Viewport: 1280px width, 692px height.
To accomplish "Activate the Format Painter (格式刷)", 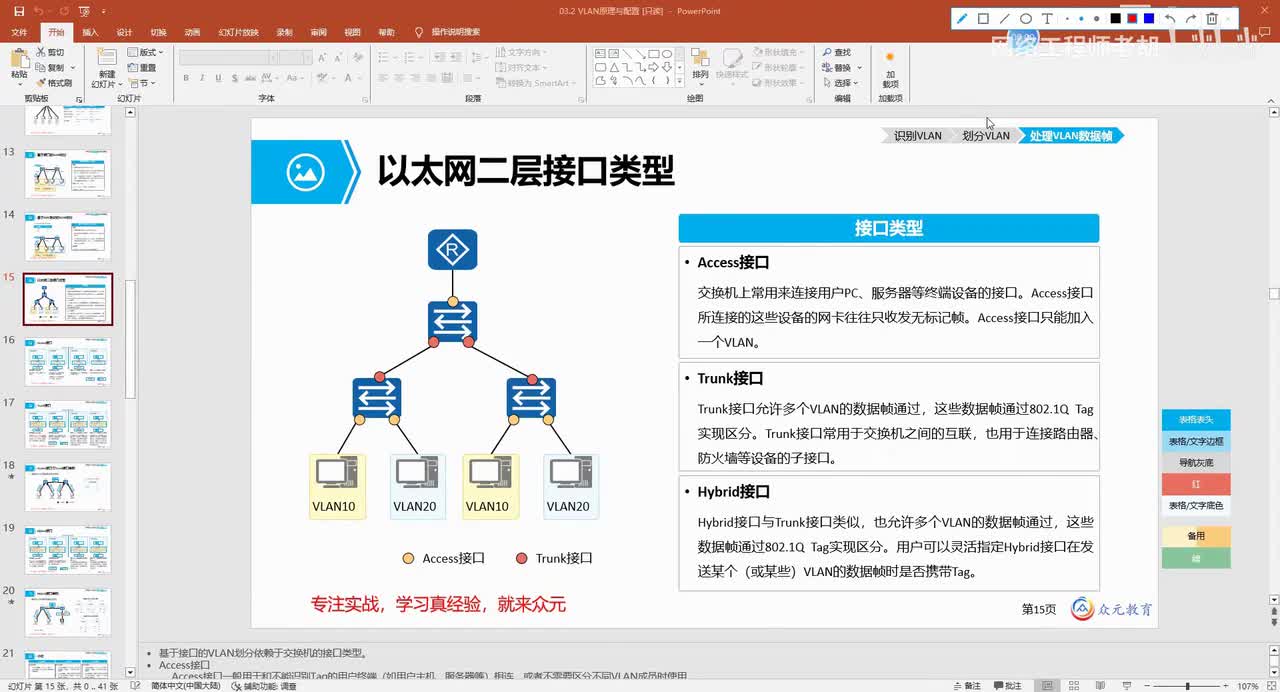I will (x=53, y=83).
